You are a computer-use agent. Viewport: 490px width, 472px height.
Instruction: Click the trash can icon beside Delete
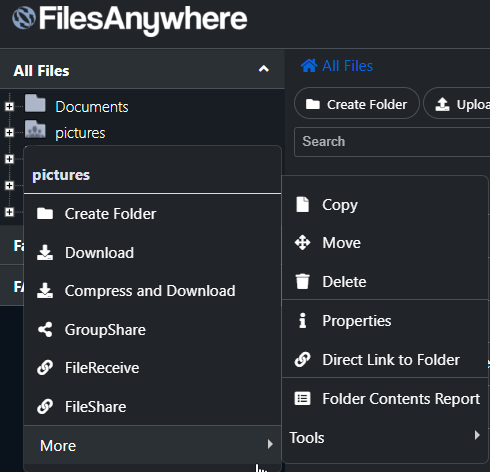point(303,282)
